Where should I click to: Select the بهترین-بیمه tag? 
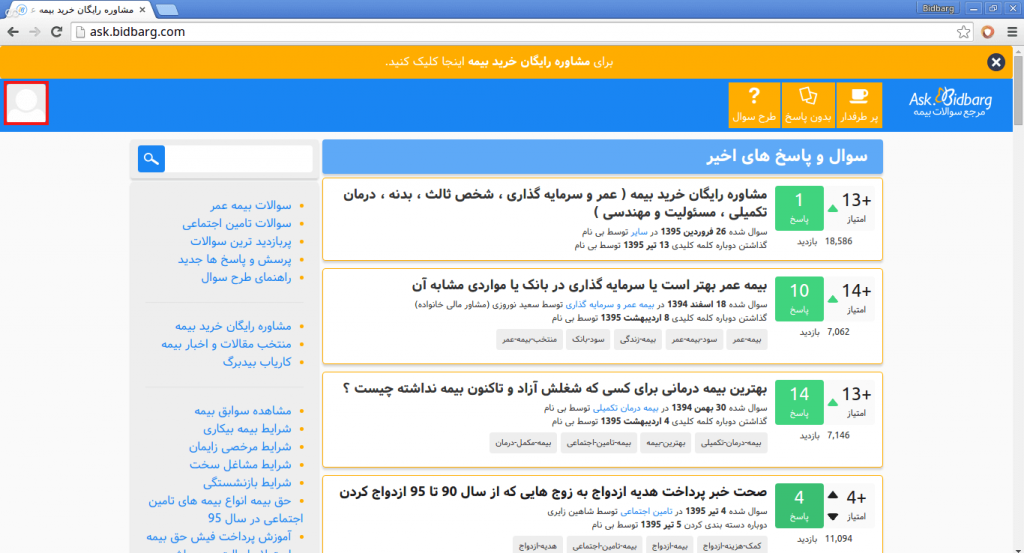665,443
